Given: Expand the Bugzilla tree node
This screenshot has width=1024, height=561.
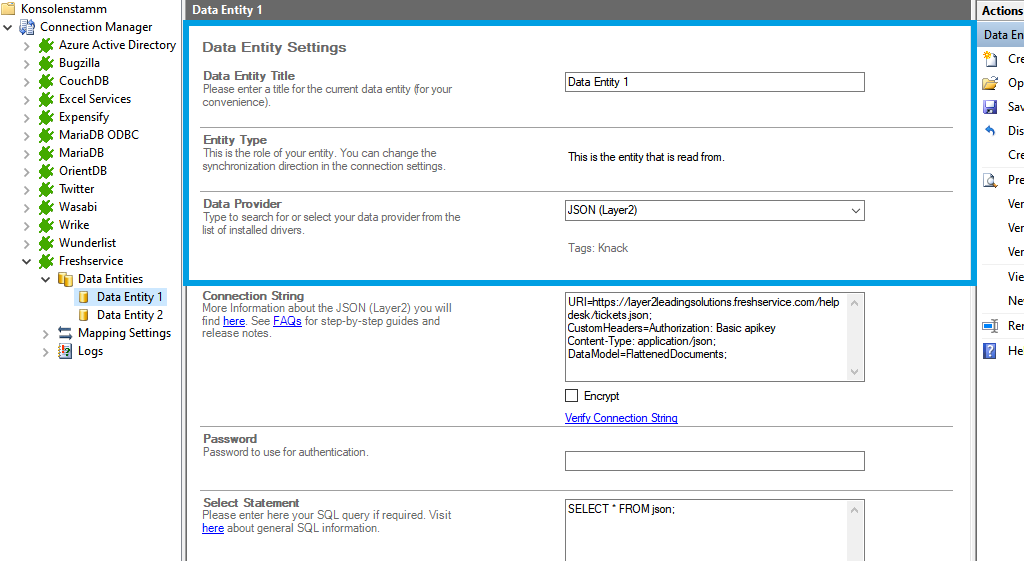Looking at the screenshot, I should coord(26,64).
